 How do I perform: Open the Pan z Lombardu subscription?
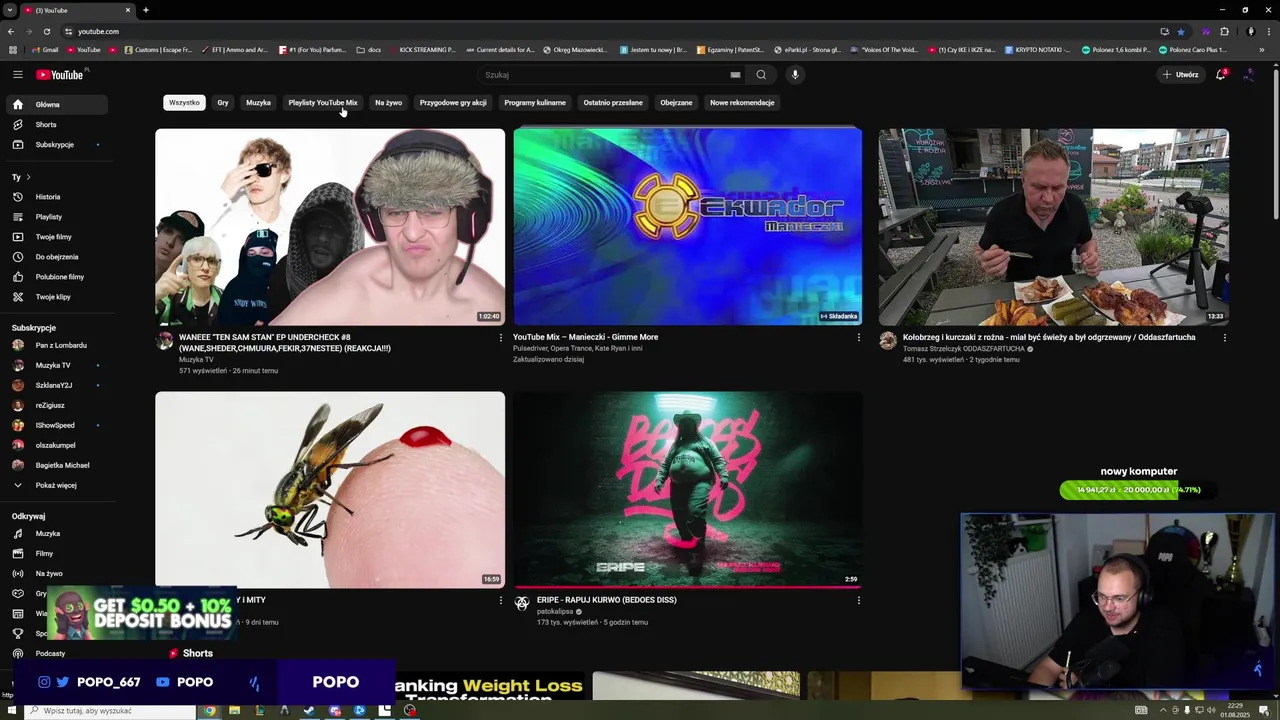click(x=56, y=345)
